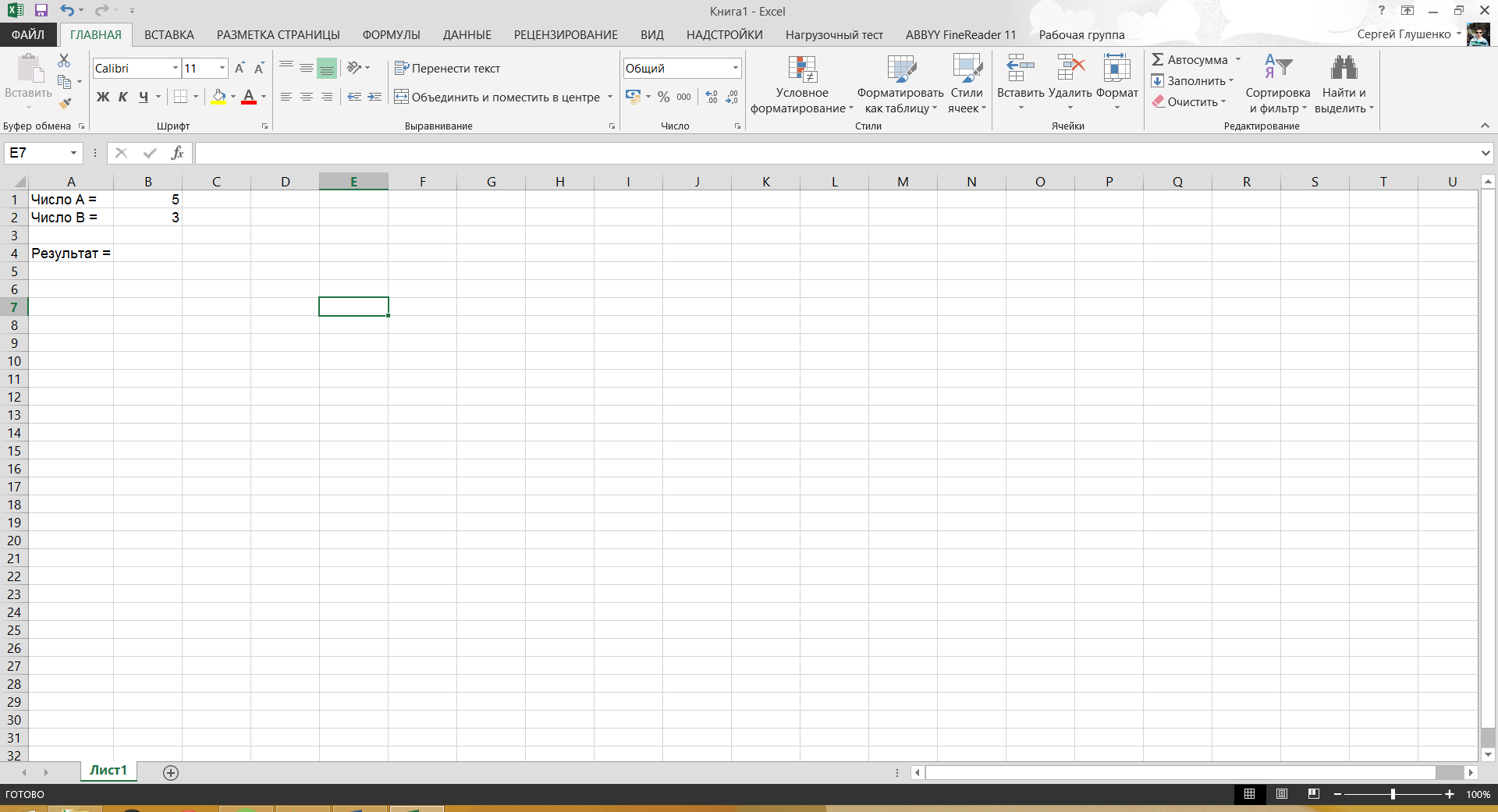Switch to ВСТАВКА tab

pos(169,34)
